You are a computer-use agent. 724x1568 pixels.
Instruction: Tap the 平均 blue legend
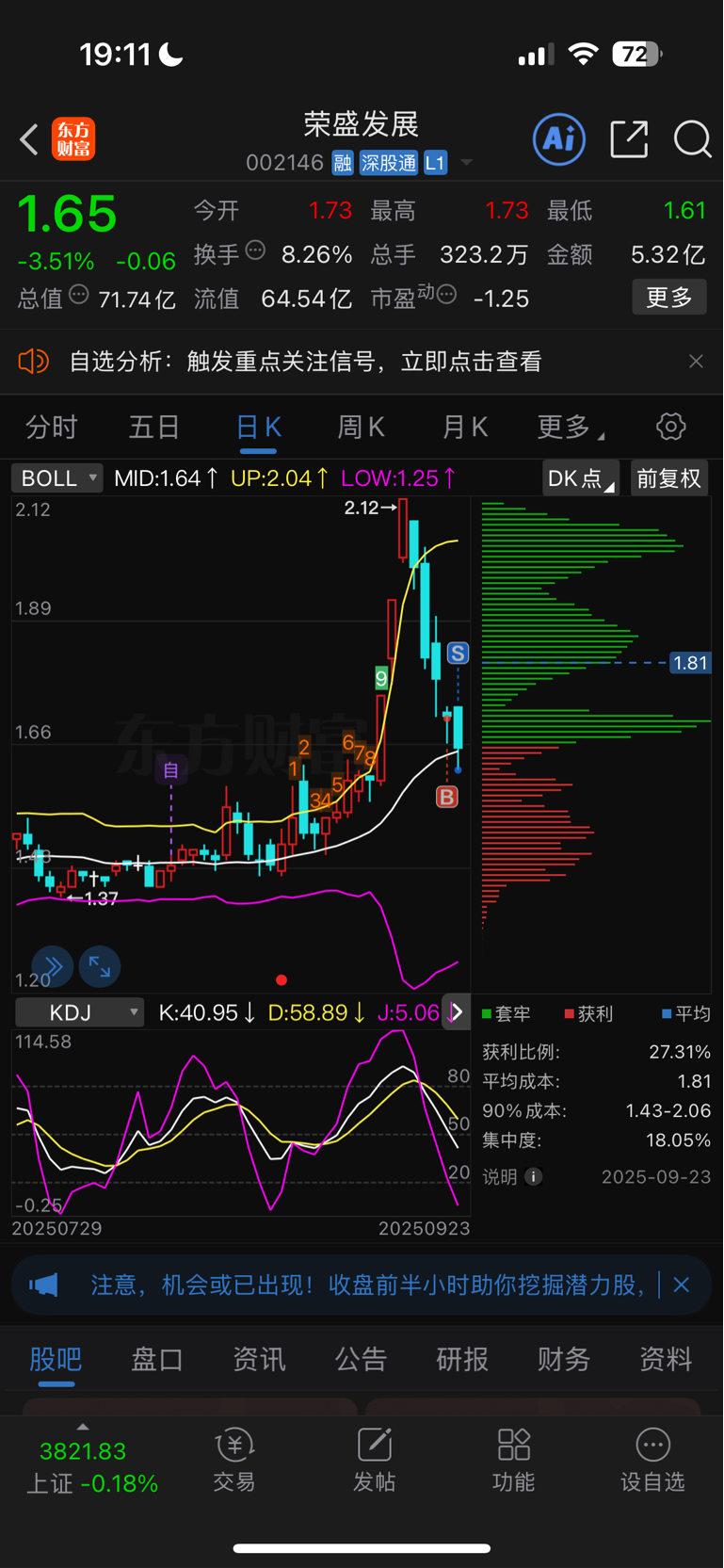686,1013
